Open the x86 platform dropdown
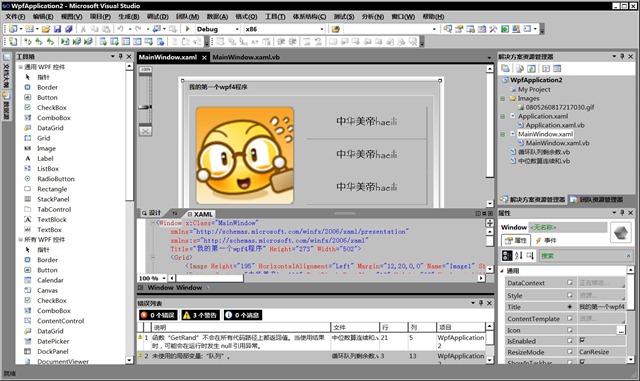Screen dimensions: 640x381 pos(322,29)
